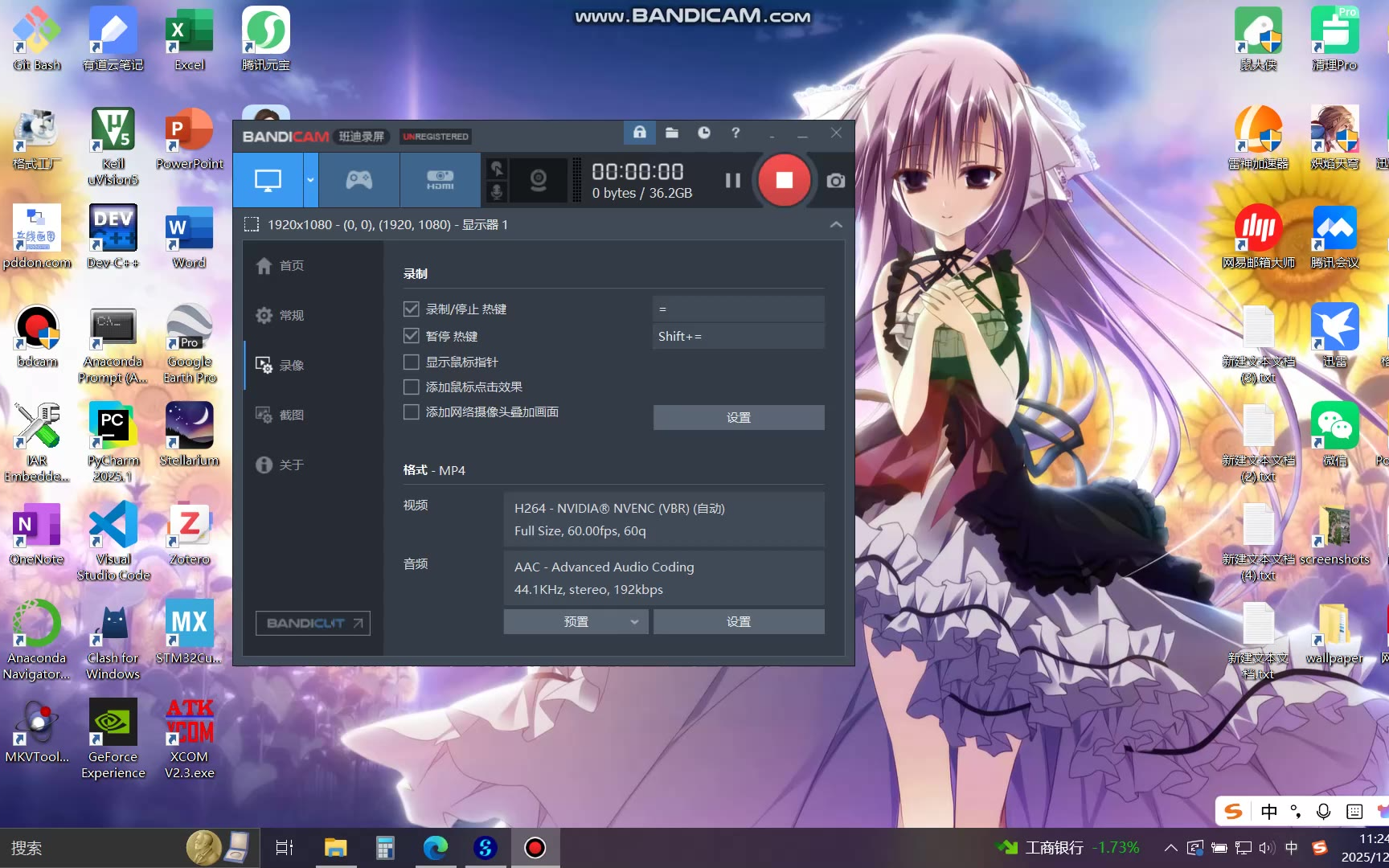Enable the 添加鼠标点击效果 checkbox
Image resolution: width=1389 pixels, height=868 pixels.
(412, 387)
